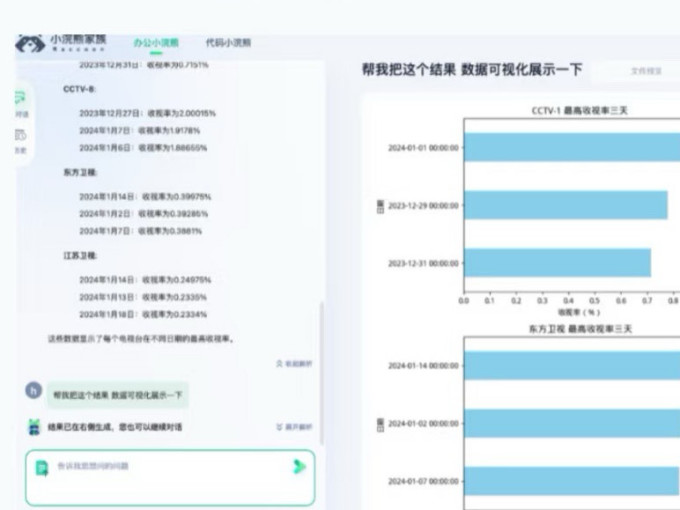Focus the question input field
680x510 pixels.
(170, 477)
